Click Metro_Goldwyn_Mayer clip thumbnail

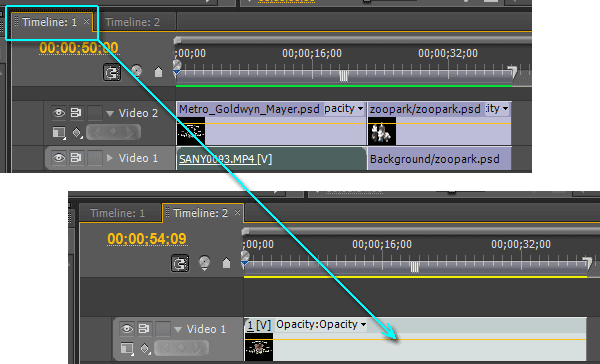tap(191, 131)
